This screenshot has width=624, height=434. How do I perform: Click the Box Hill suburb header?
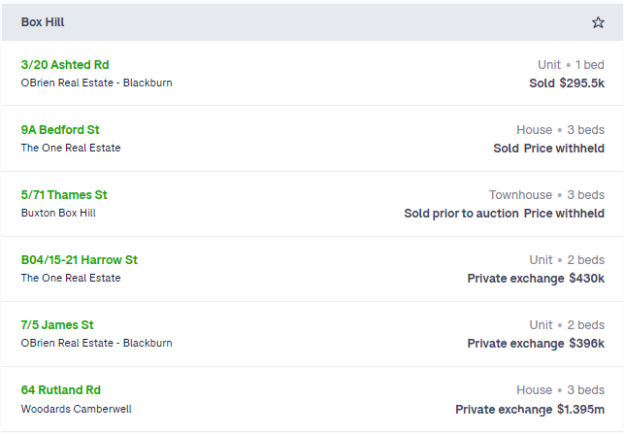[x=43, y=22]
